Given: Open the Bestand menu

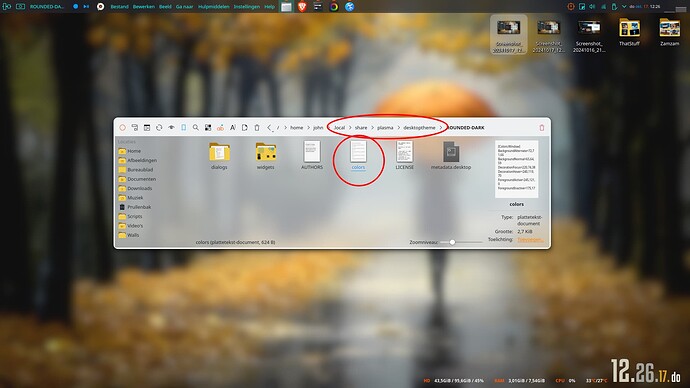Looking at the screenshot, I should (119, 7).
